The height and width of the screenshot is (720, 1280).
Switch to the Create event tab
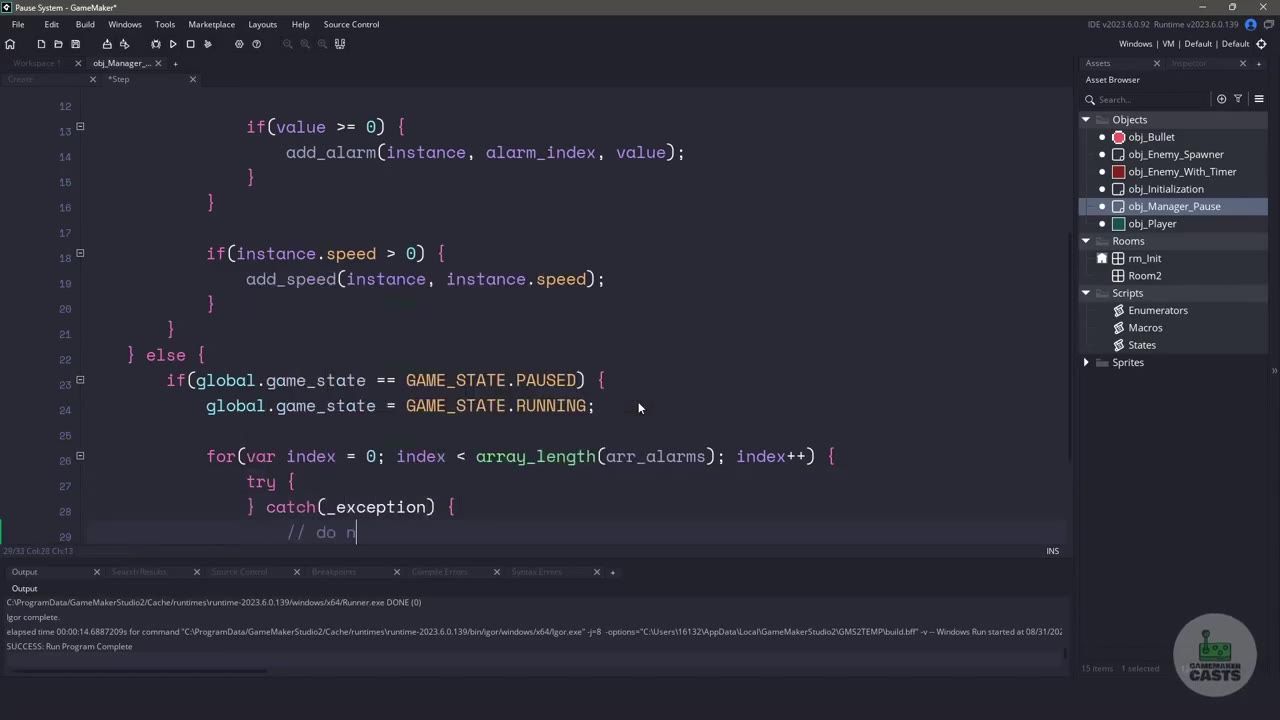pos(20,79)
